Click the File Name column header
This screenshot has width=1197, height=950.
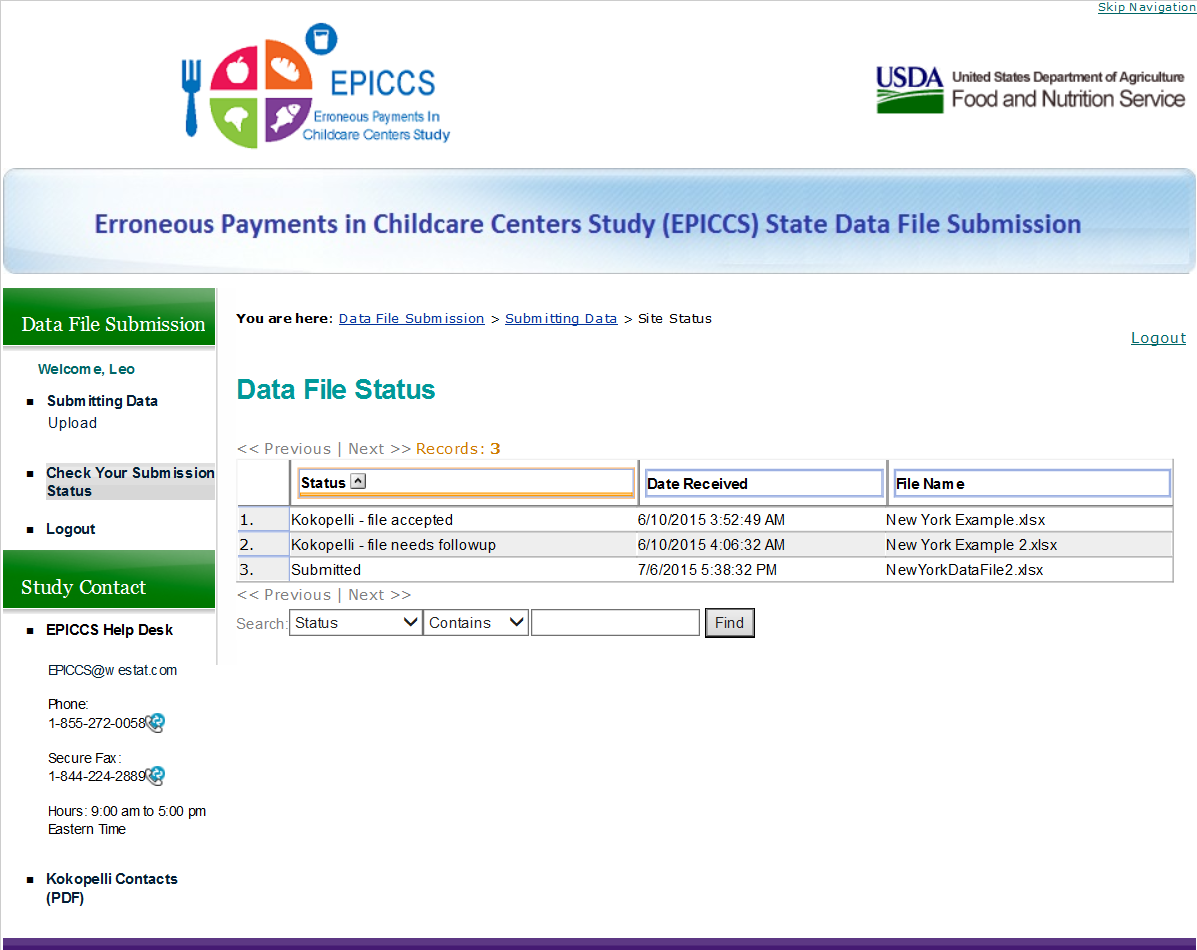[1031, 483]
